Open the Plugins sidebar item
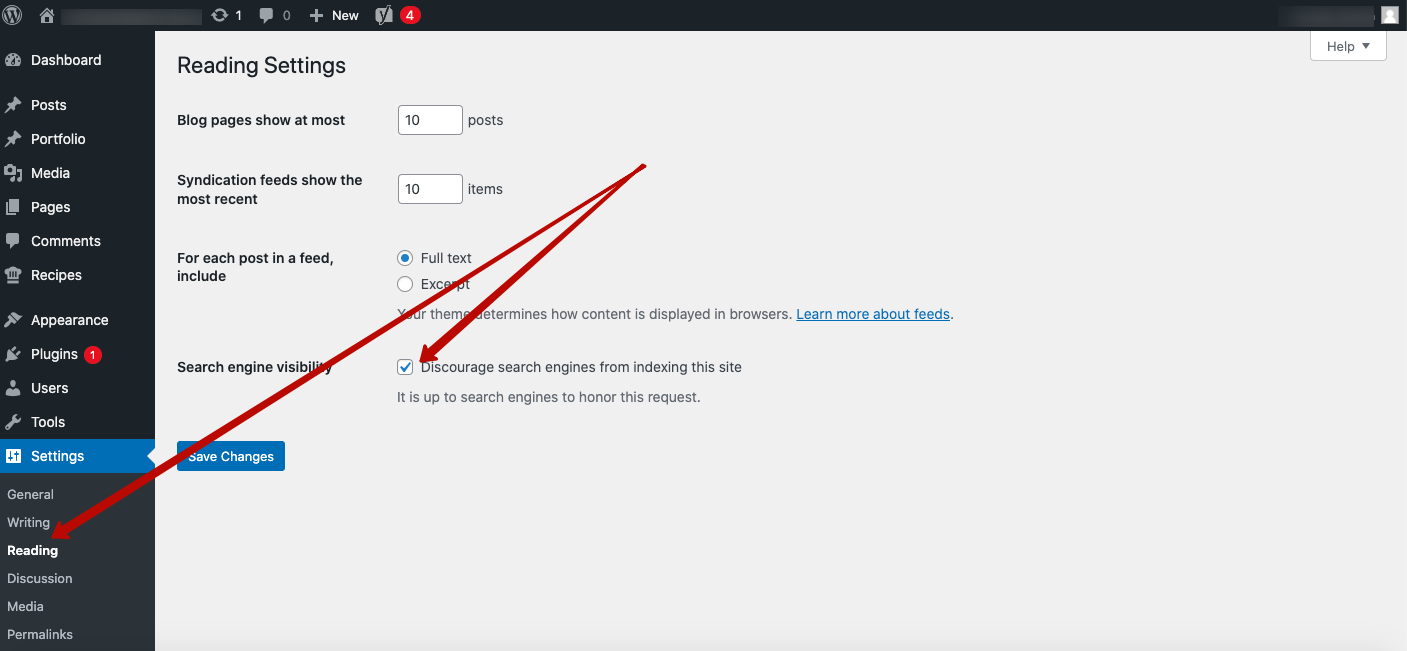 click(x=54, y=354)
